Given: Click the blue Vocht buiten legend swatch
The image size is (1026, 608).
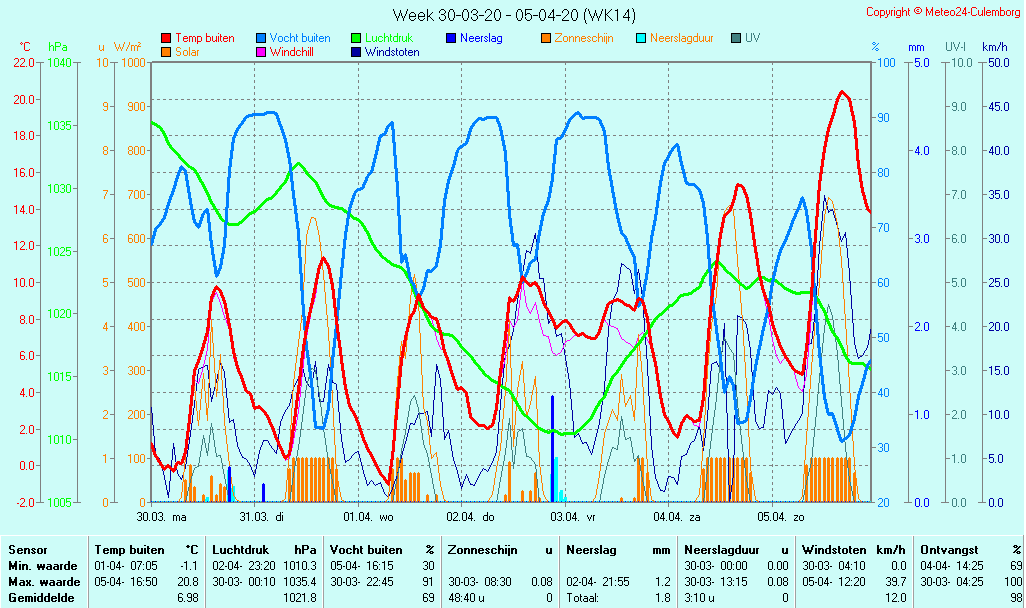Looking at the screenshot, I should (261, 38).
